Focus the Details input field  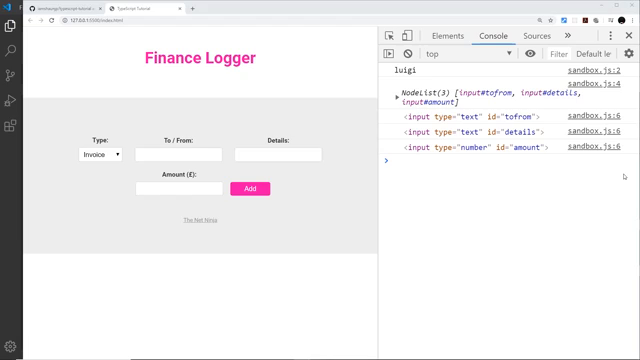278,155
